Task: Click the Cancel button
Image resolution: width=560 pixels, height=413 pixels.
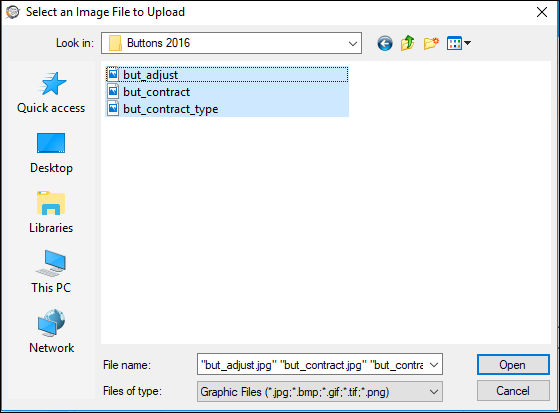Action: 513,391
